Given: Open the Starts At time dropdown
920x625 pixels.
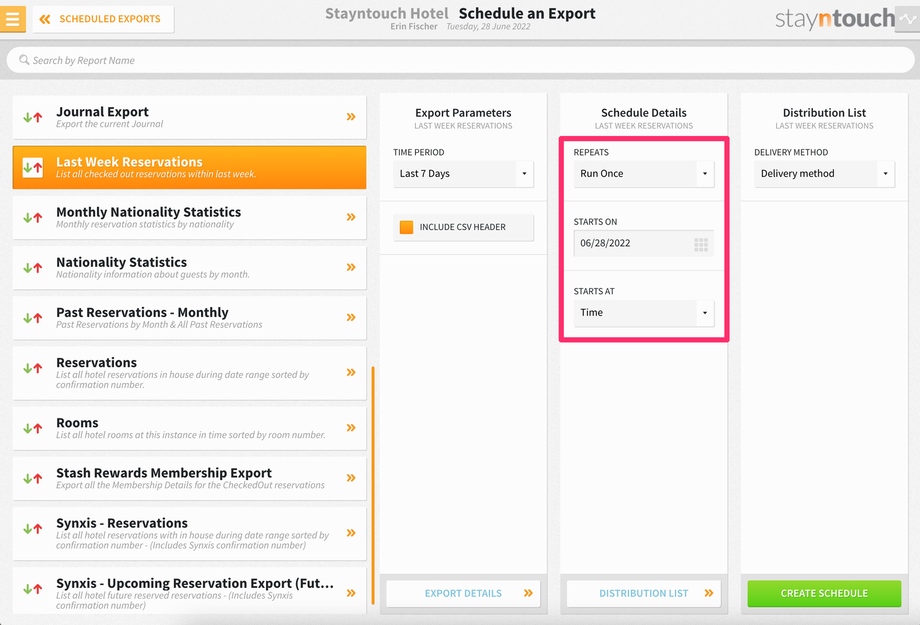Looking at the screenshot, I should [644, 313].
